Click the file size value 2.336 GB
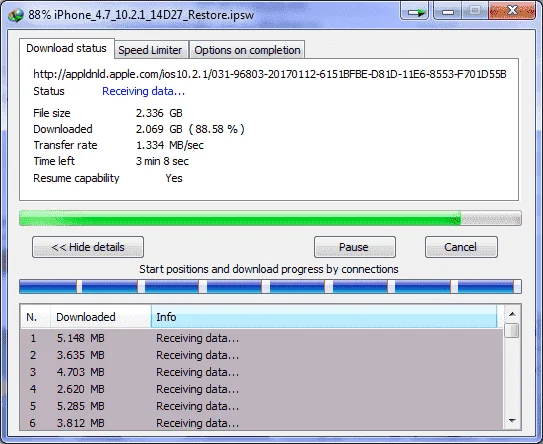543x444 pixels. click(159, 113)
